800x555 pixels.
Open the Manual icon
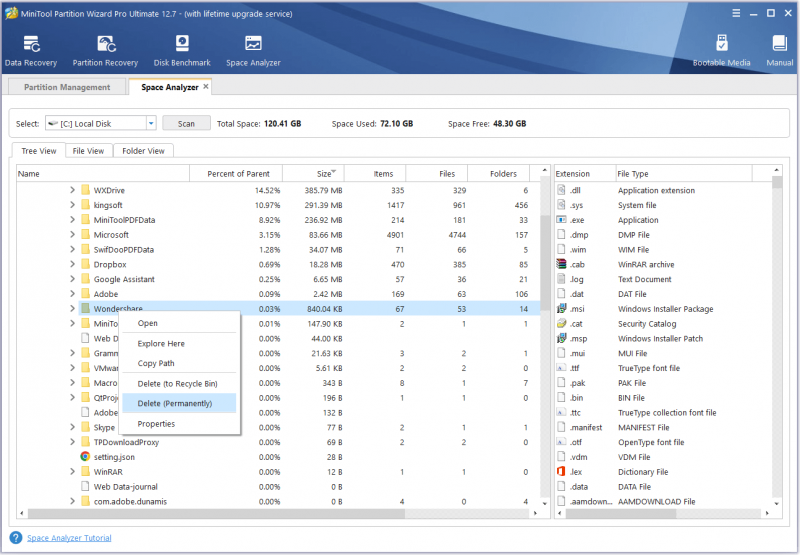[x=780, y=51]
